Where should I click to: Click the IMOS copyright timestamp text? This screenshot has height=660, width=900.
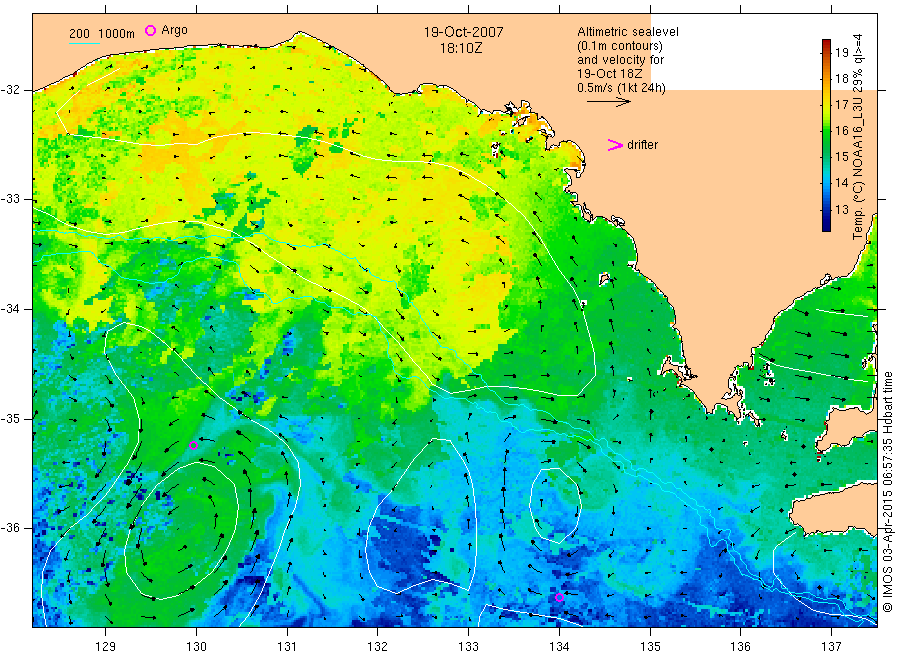887,492
